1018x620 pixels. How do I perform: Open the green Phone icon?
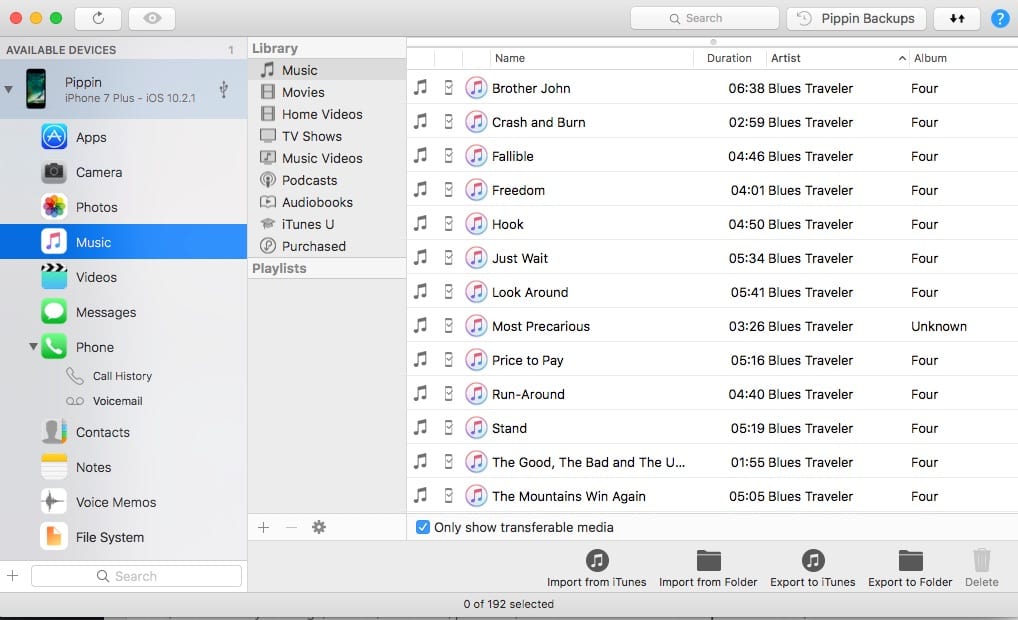[54, 347]
